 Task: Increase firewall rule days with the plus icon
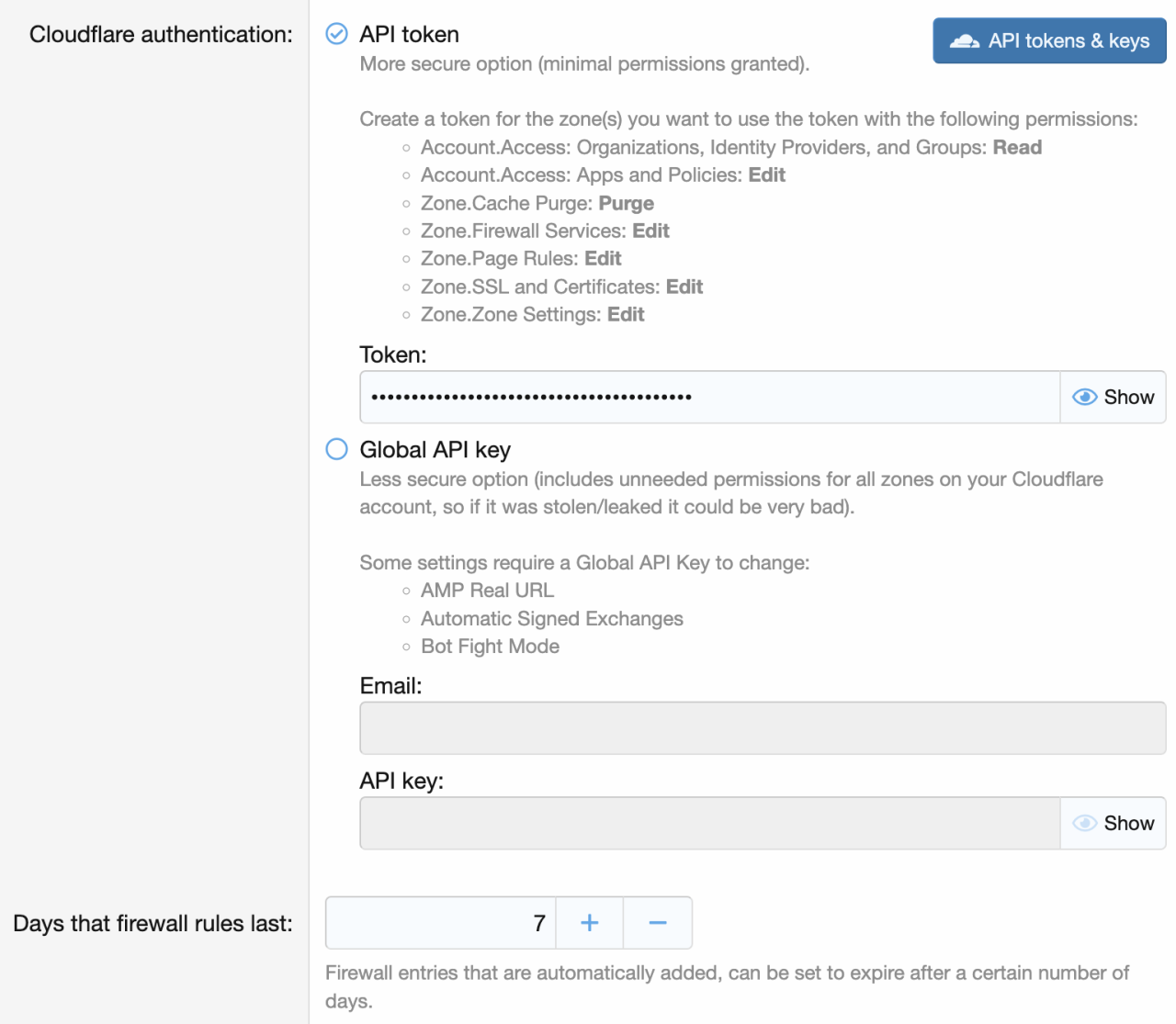click(590, 923)
